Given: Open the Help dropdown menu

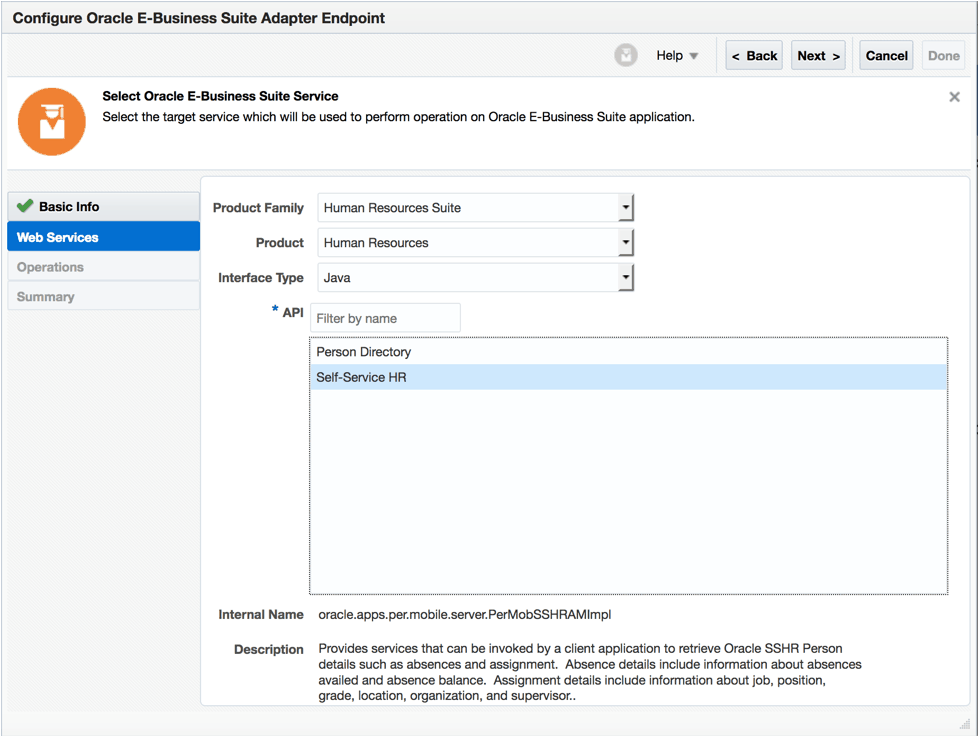Looking at the screenshot, I should click(x=677, y=55).
